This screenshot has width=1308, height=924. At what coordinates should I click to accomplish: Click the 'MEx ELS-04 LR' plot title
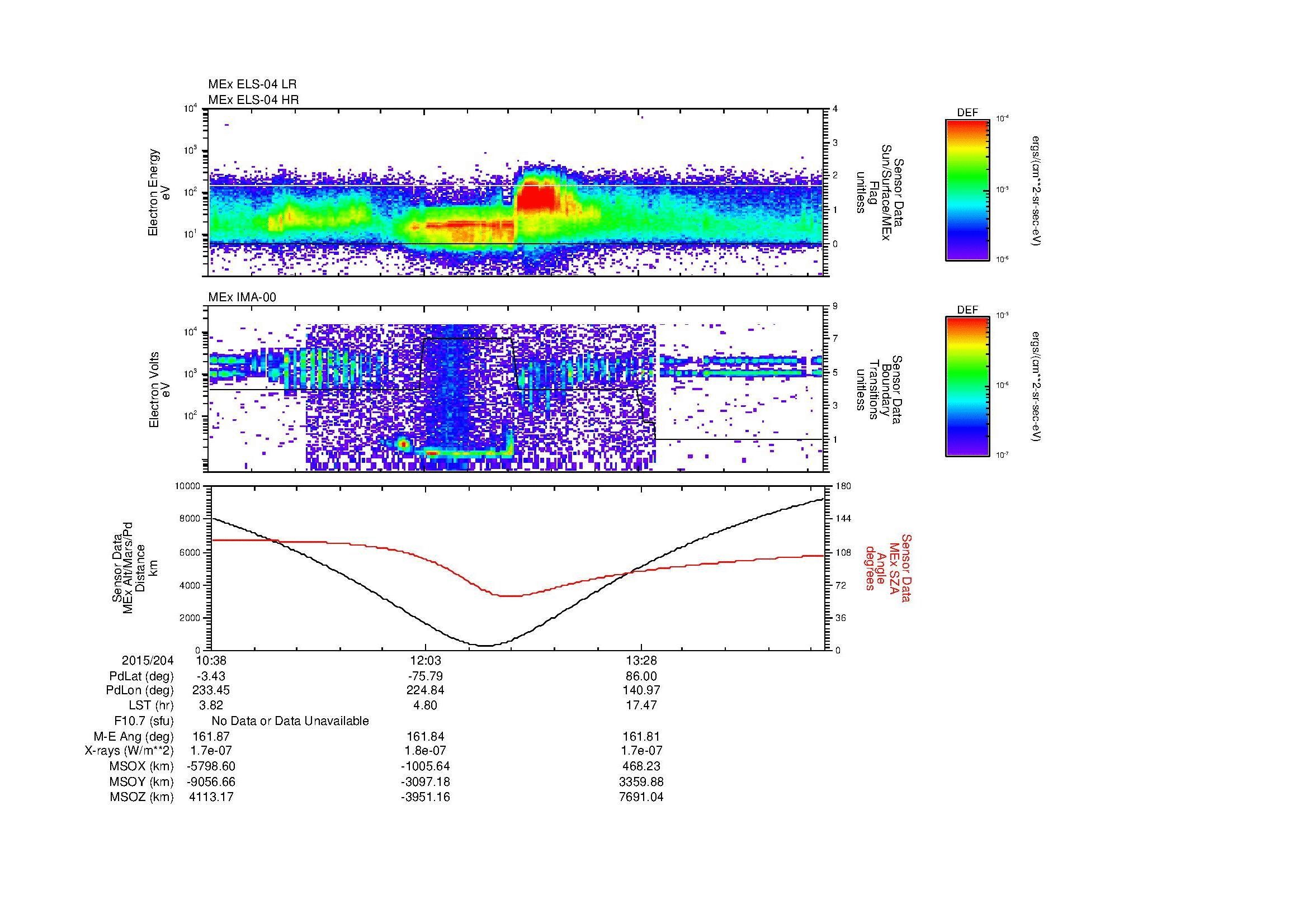pyautogui.click(x=252, y=84)
